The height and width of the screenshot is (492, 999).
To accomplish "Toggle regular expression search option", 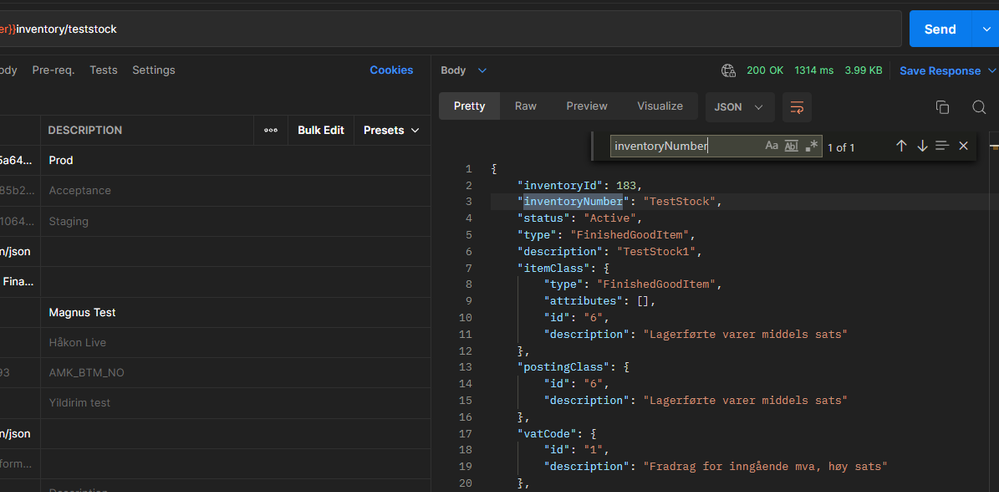I will [x=812, y=146].
